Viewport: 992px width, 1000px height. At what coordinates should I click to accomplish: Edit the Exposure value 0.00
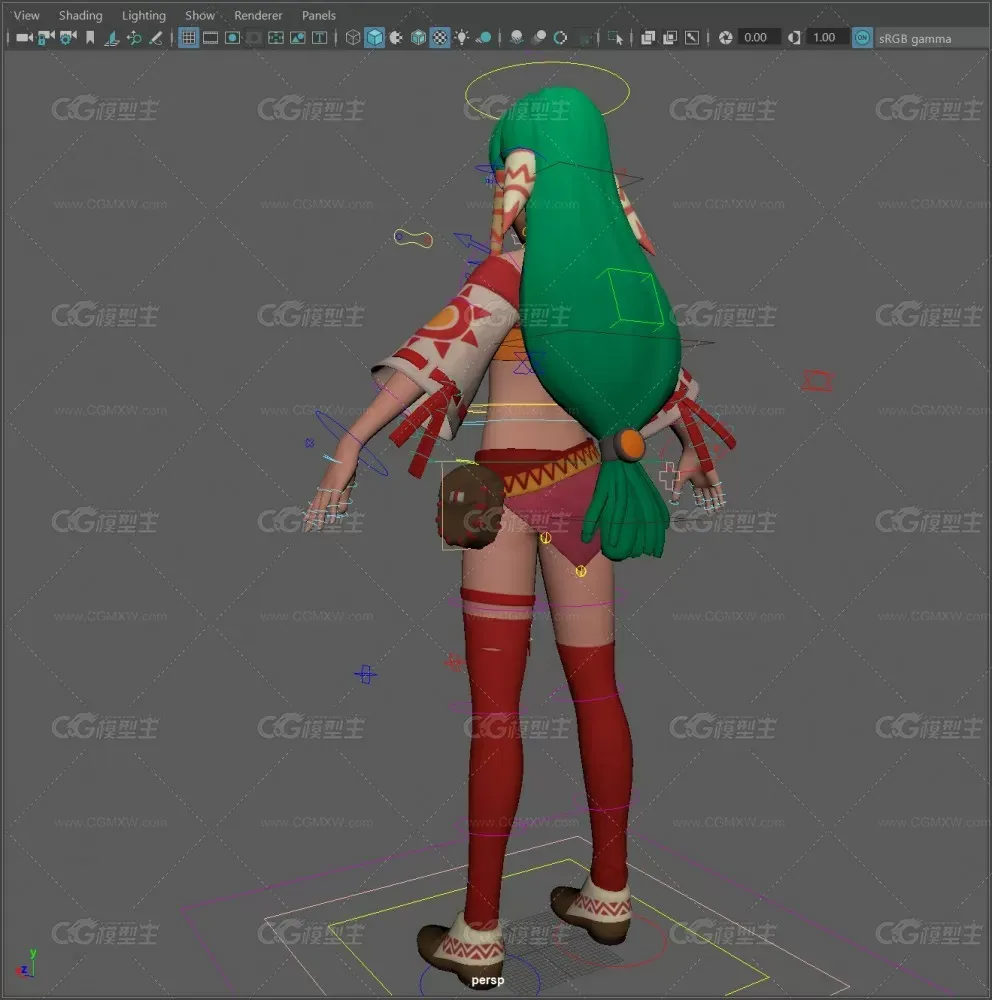point(759,38)
